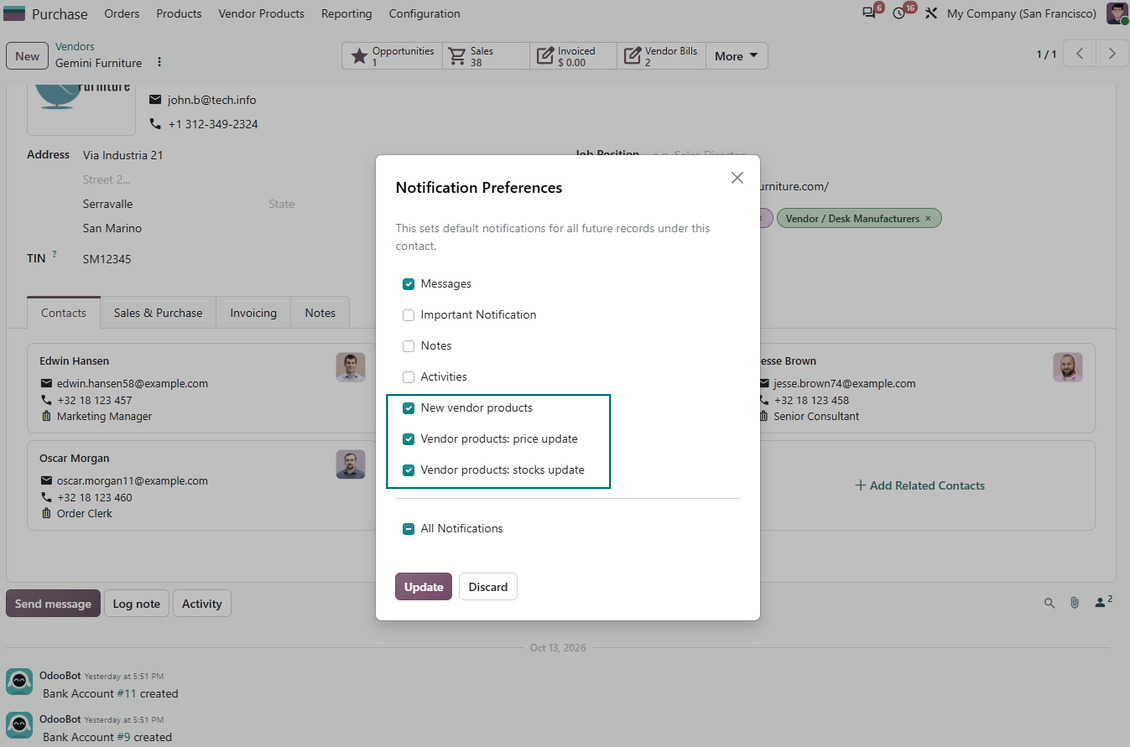
Task: Toggle Vendor products: stocks update checkbox
Action: [409, 470]
